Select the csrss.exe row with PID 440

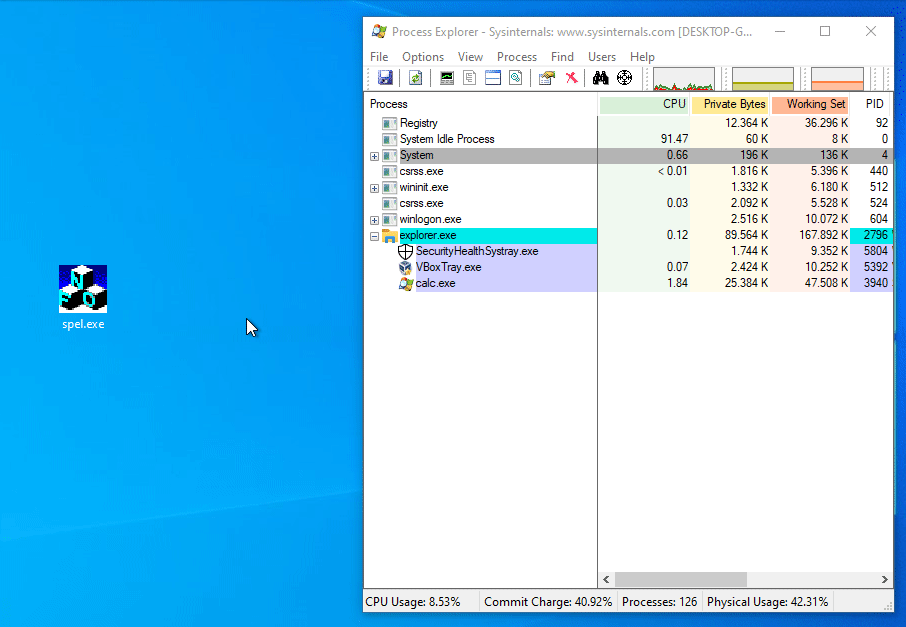(x=629, y=171)
